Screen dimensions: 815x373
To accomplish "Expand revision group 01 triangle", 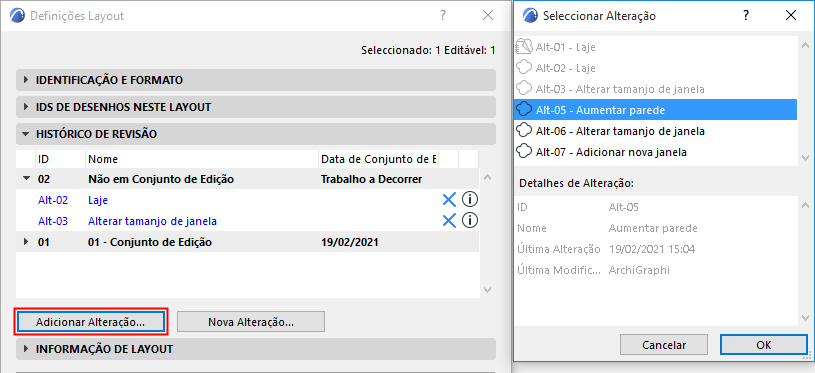I will tap(26, 242).
